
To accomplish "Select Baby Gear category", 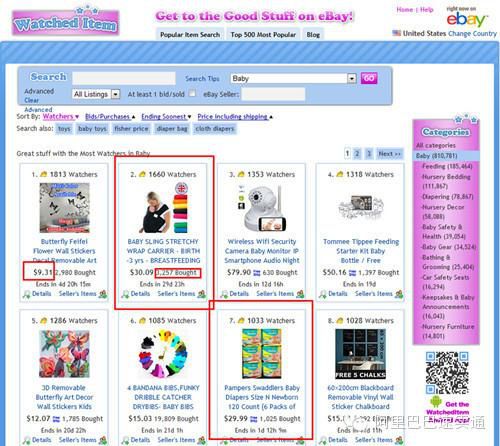I will pos(449,247).
